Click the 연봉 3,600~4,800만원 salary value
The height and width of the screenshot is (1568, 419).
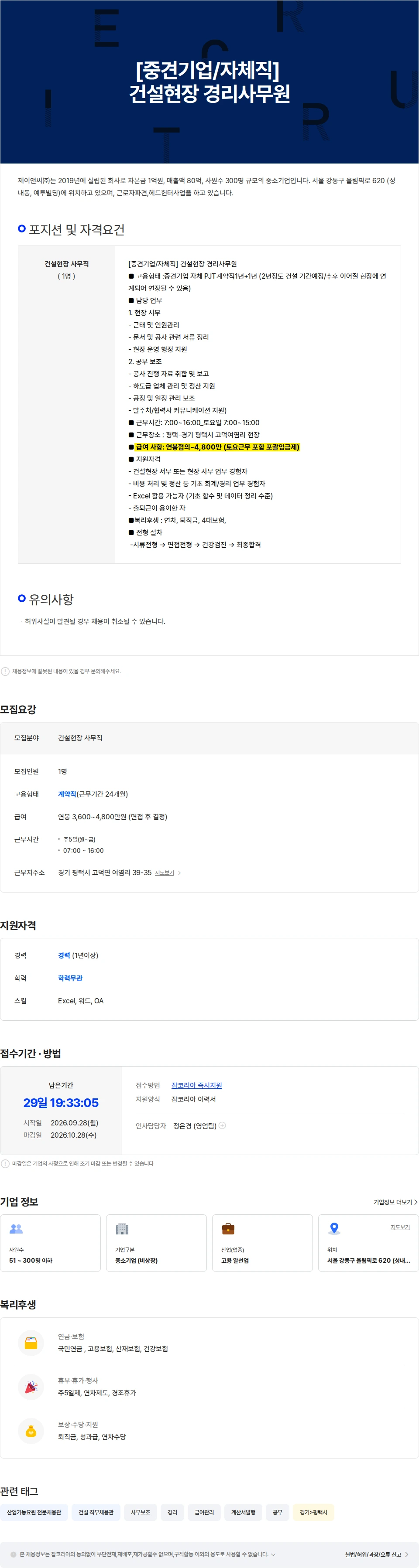tap(113, 816)
